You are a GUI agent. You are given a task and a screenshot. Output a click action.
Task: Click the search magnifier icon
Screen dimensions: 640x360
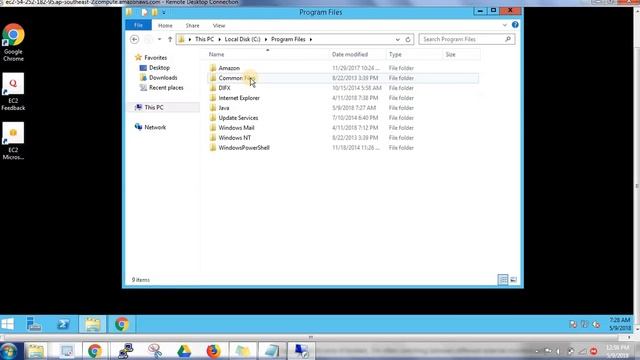508,39
